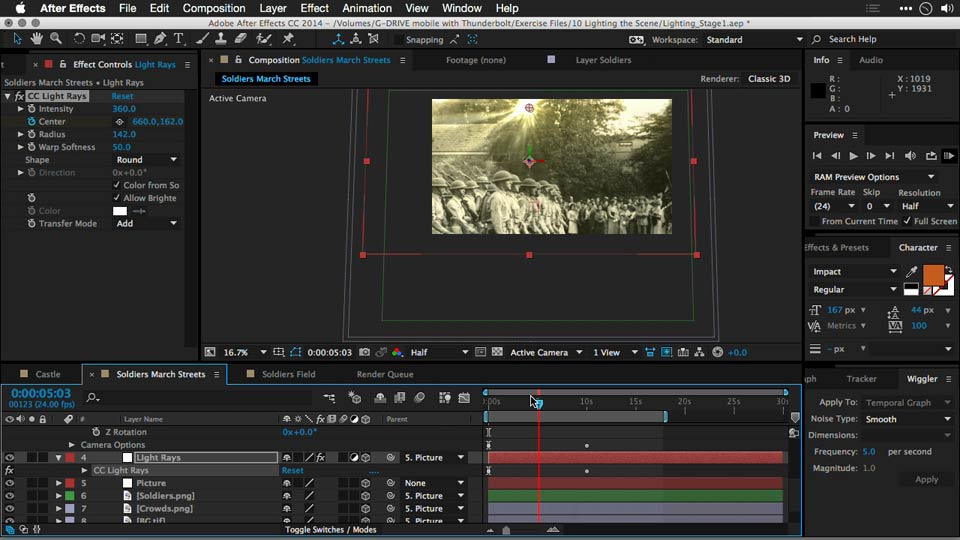Take a snapshot with camera icon
The height and width of the screenshot is (540, 960).
364,352
